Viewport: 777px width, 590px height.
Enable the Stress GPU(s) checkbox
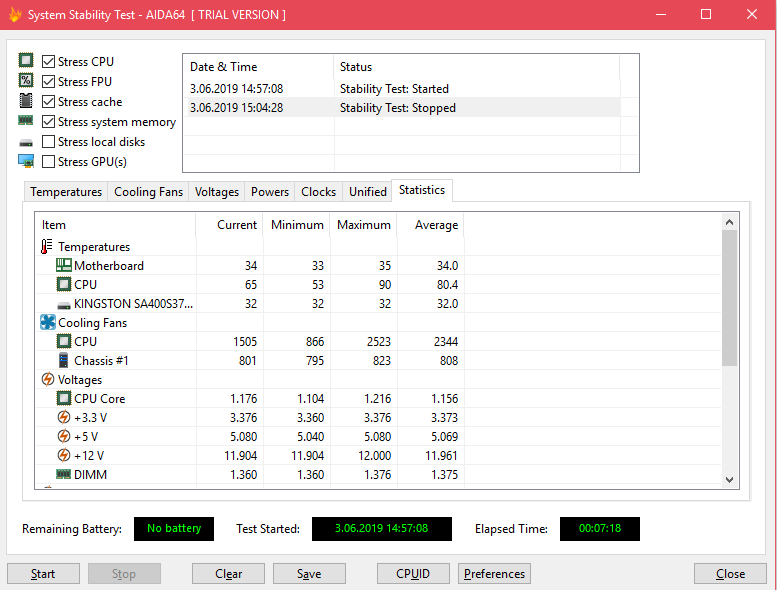(48, 161)
